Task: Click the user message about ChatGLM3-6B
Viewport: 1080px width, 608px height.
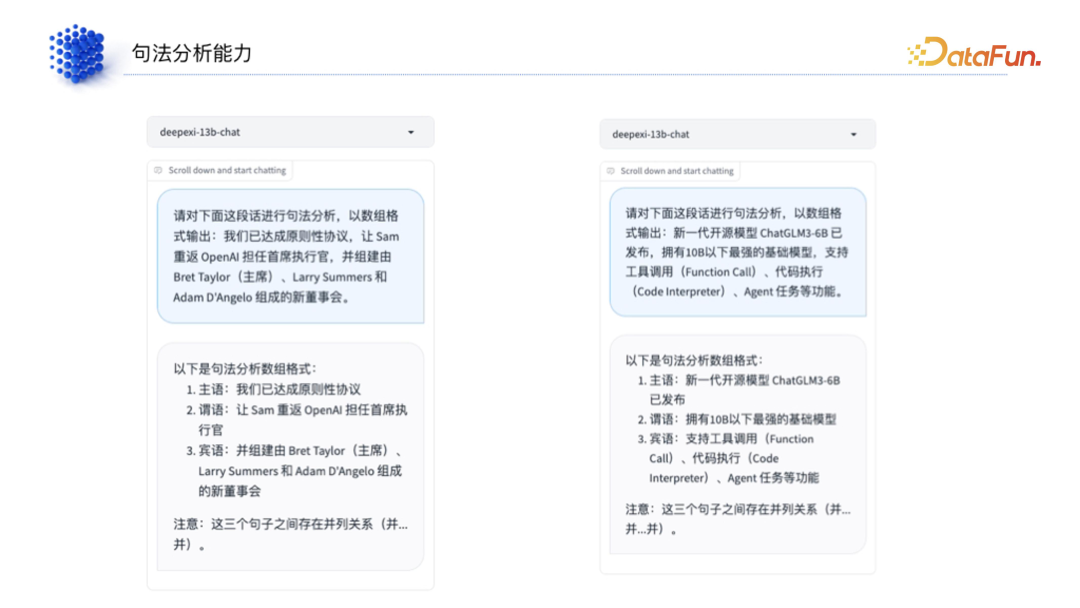Action: [738, 252]
